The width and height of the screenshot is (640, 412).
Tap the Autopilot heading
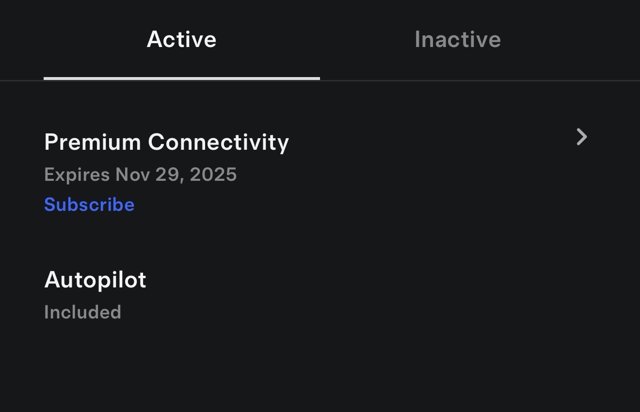[x=95, y=280]
